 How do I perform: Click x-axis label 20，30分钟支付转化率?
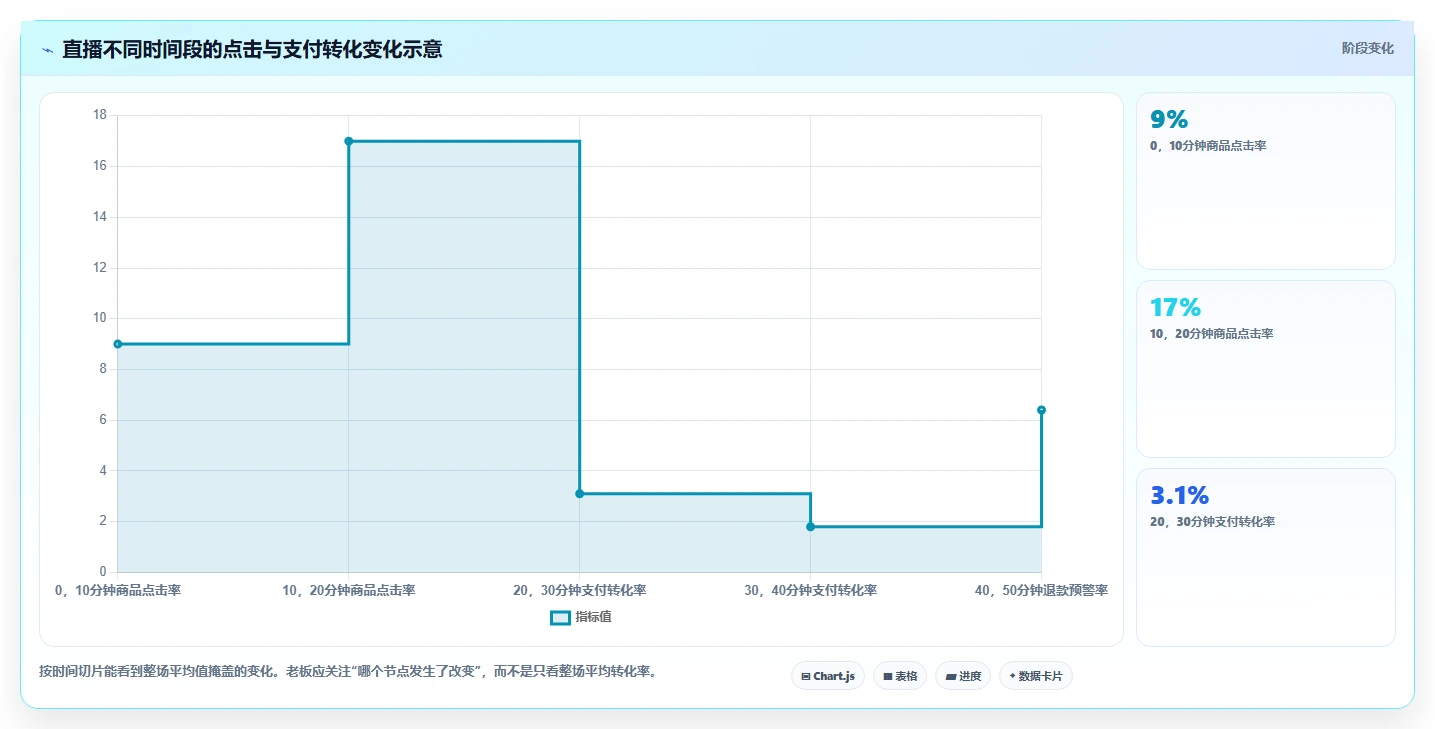tap(580, 591)
